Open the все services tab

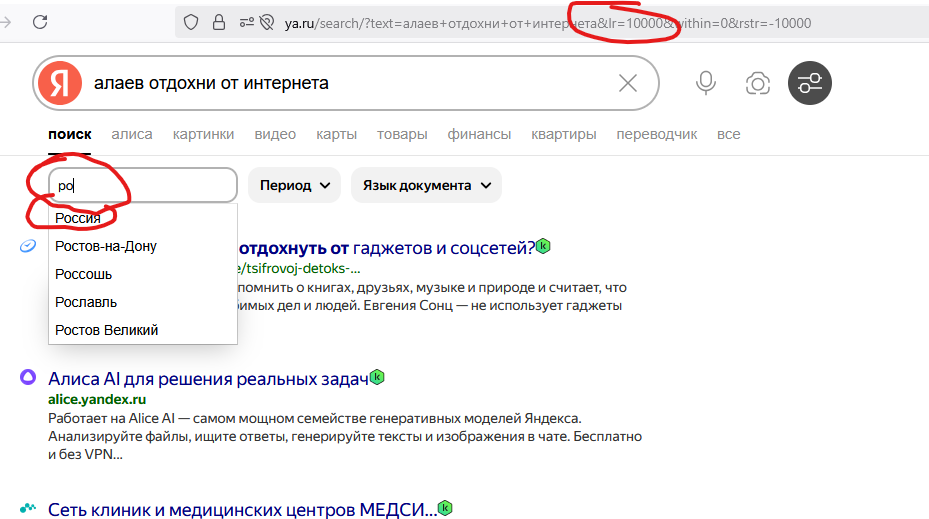pos(728,134)
